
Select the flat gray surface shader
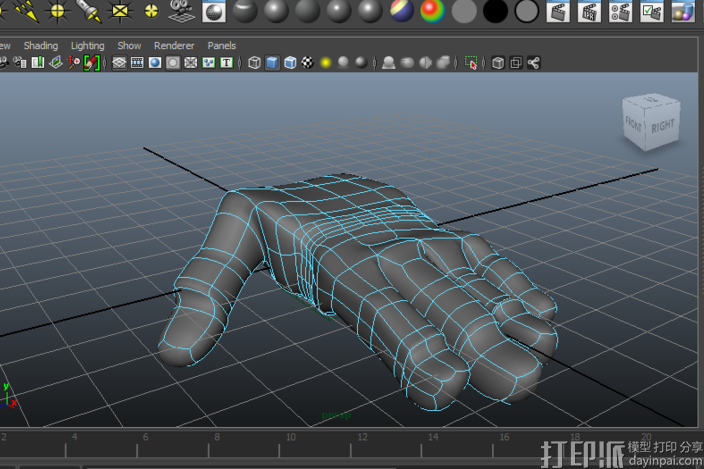click(x=464, y=11)
